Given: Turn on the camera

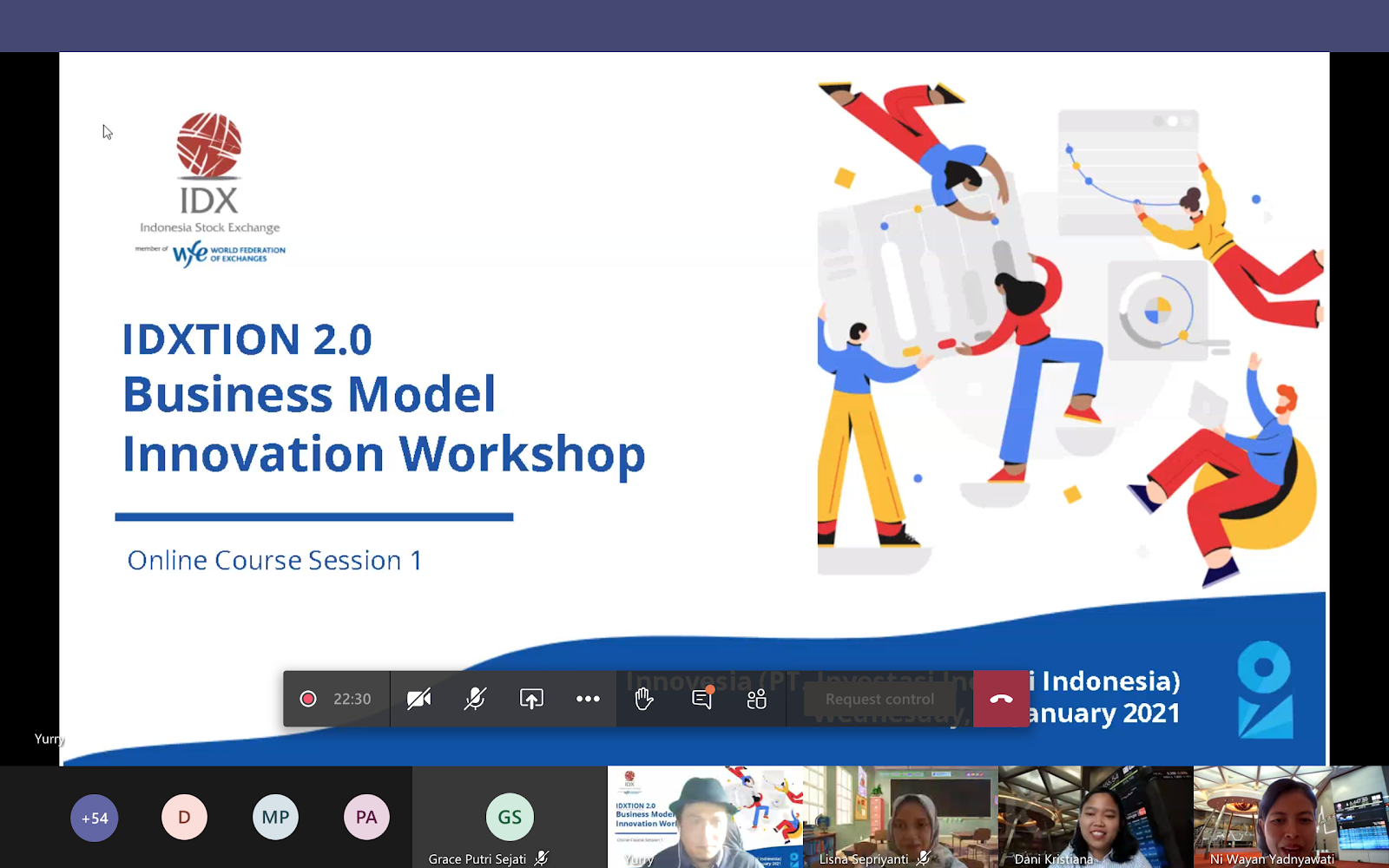Looking at the screenshot, I should [419, 699].
